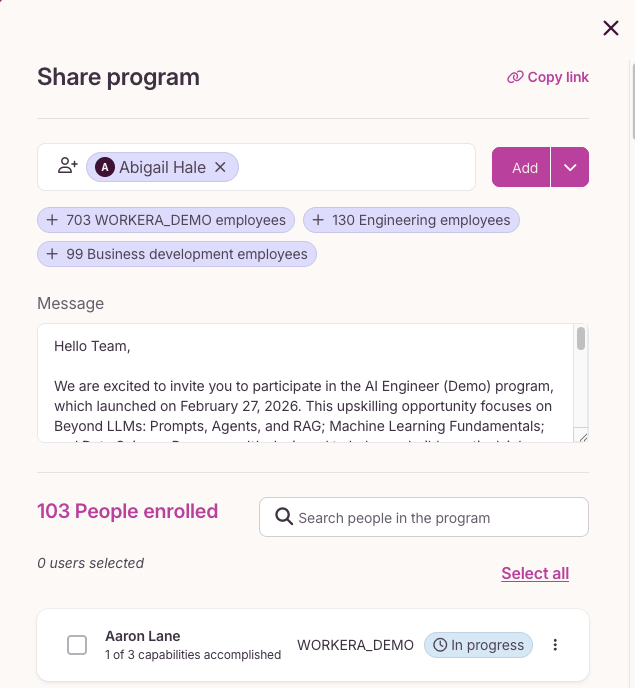Screen dimensions: 635x688
Task: Click the magnifier icon in the people search
Action: coord(283,516)
